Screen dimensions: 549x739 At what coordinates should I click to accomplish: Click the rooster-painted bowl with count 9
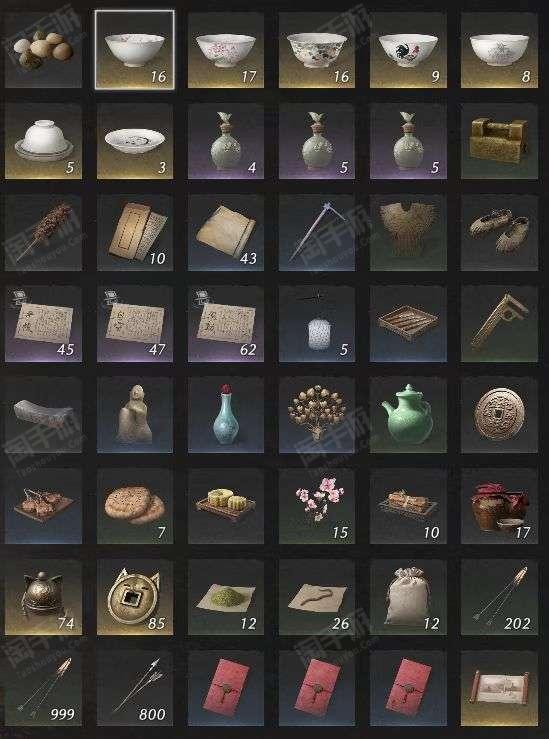tap(408, 50)
